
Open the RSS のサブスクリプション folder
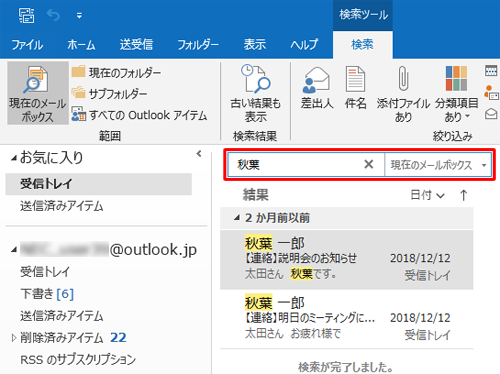point(78,360)
